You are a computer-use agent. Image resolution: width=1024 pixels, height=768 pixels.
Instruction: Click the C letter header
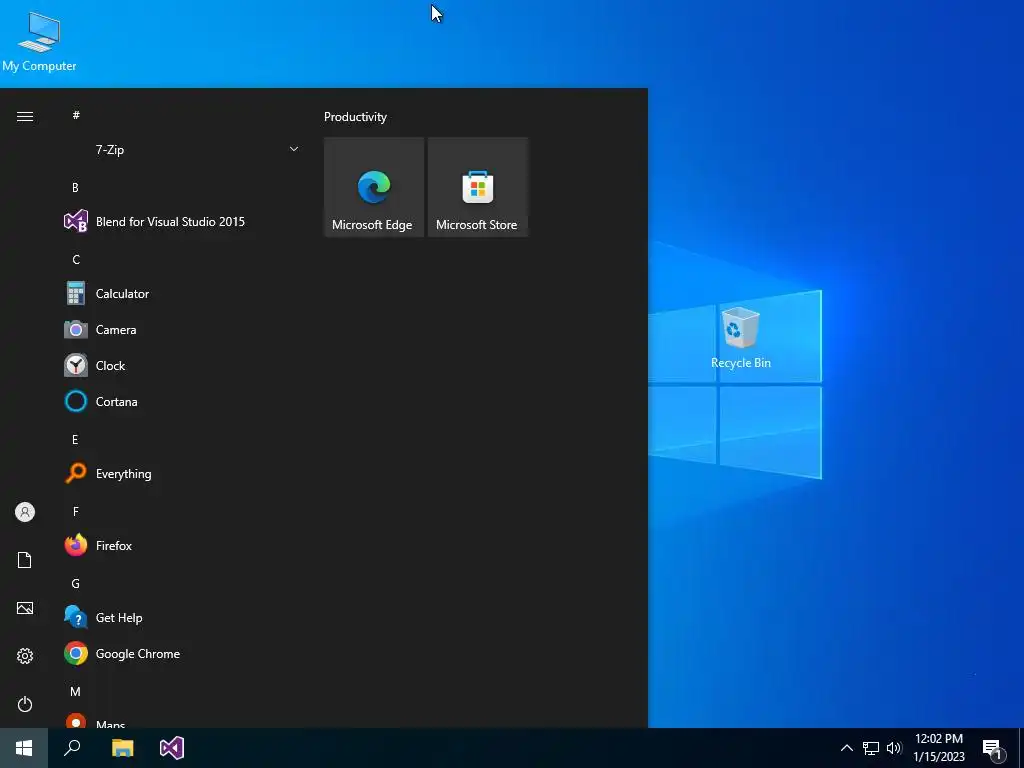[x=76, y=260]
